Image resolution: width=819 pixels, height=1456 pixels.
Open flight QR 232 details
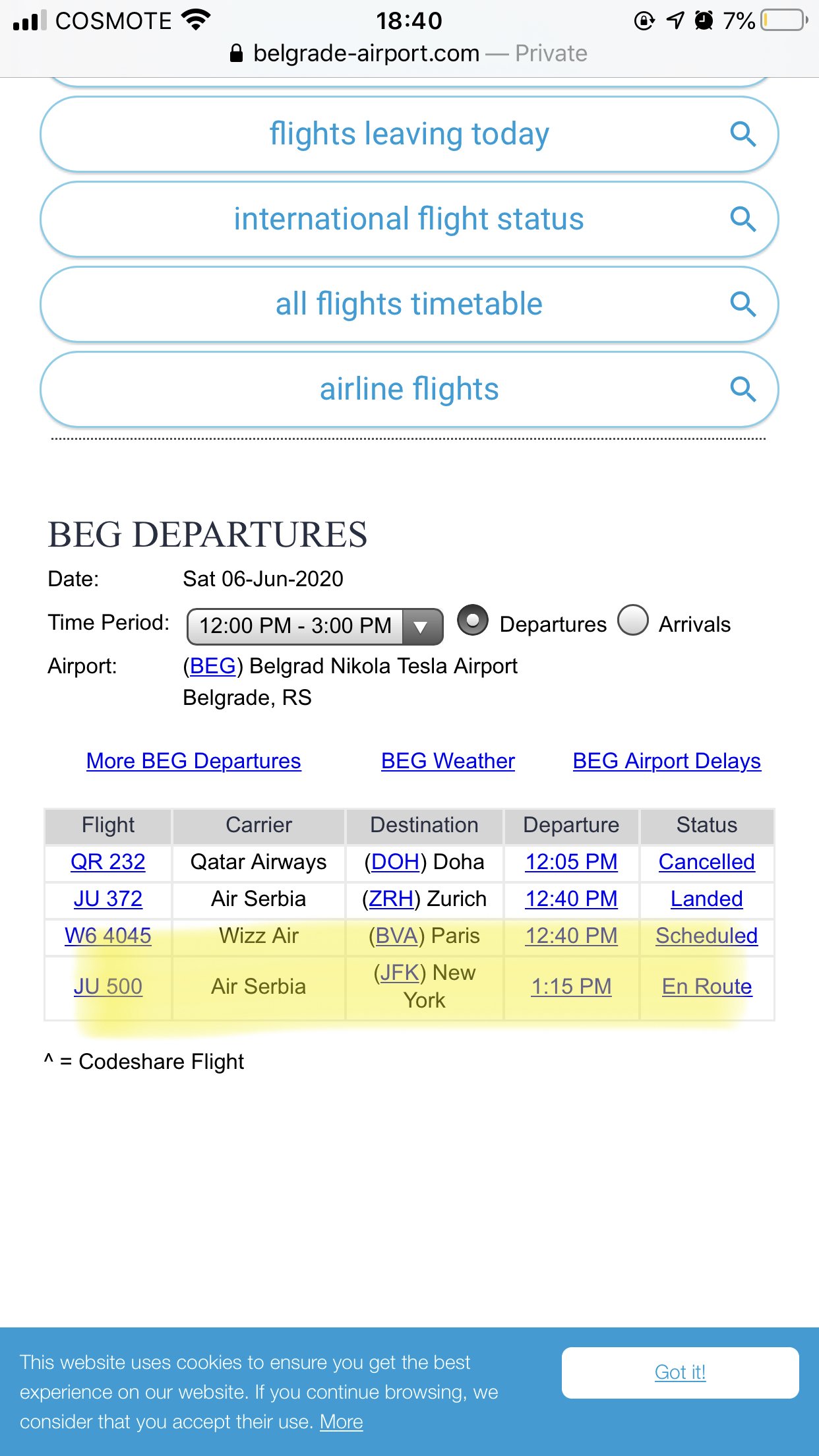(108, 862)
